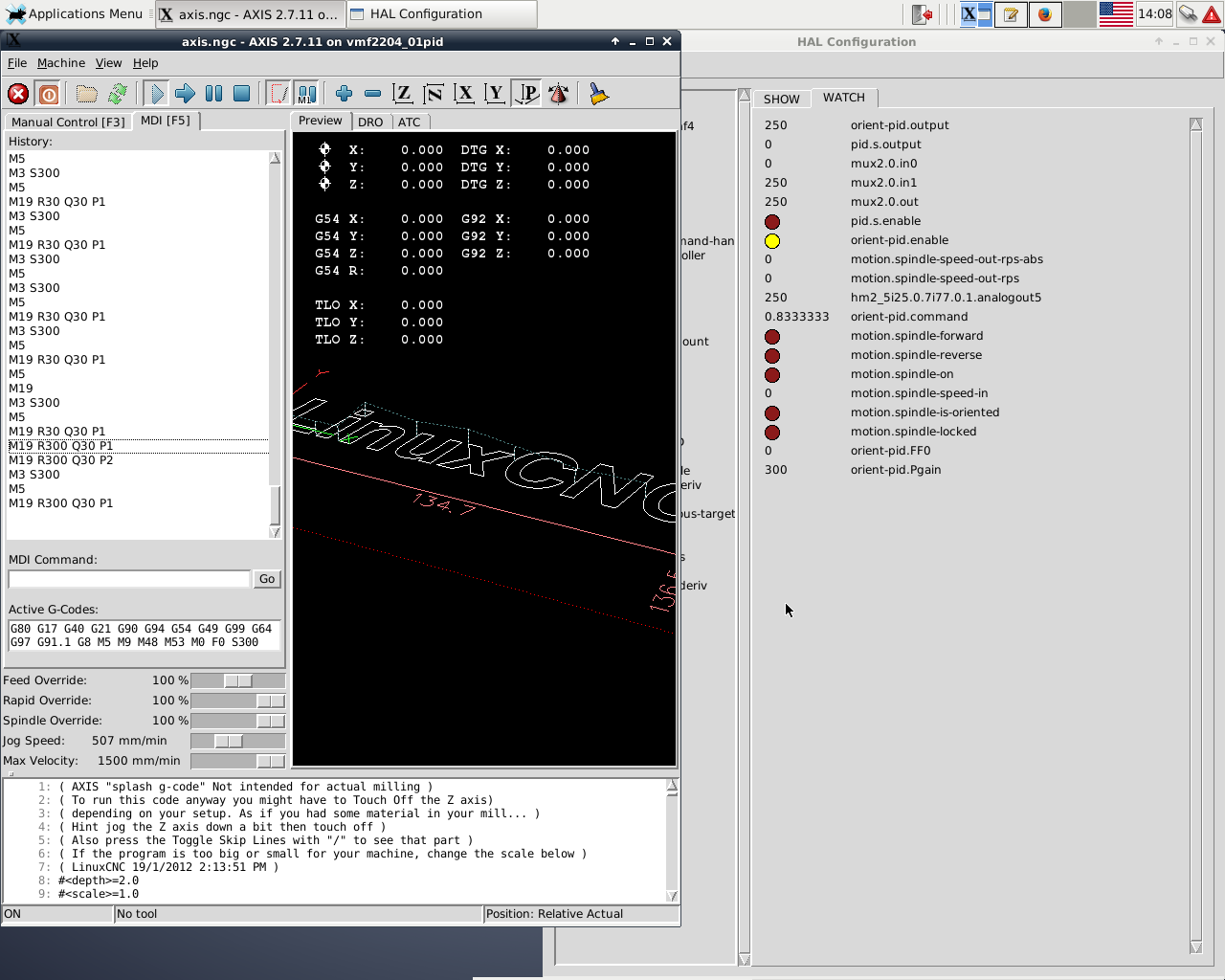
Task: Zoom in the preview with plus icon
Action: click(x=345, y=94)
